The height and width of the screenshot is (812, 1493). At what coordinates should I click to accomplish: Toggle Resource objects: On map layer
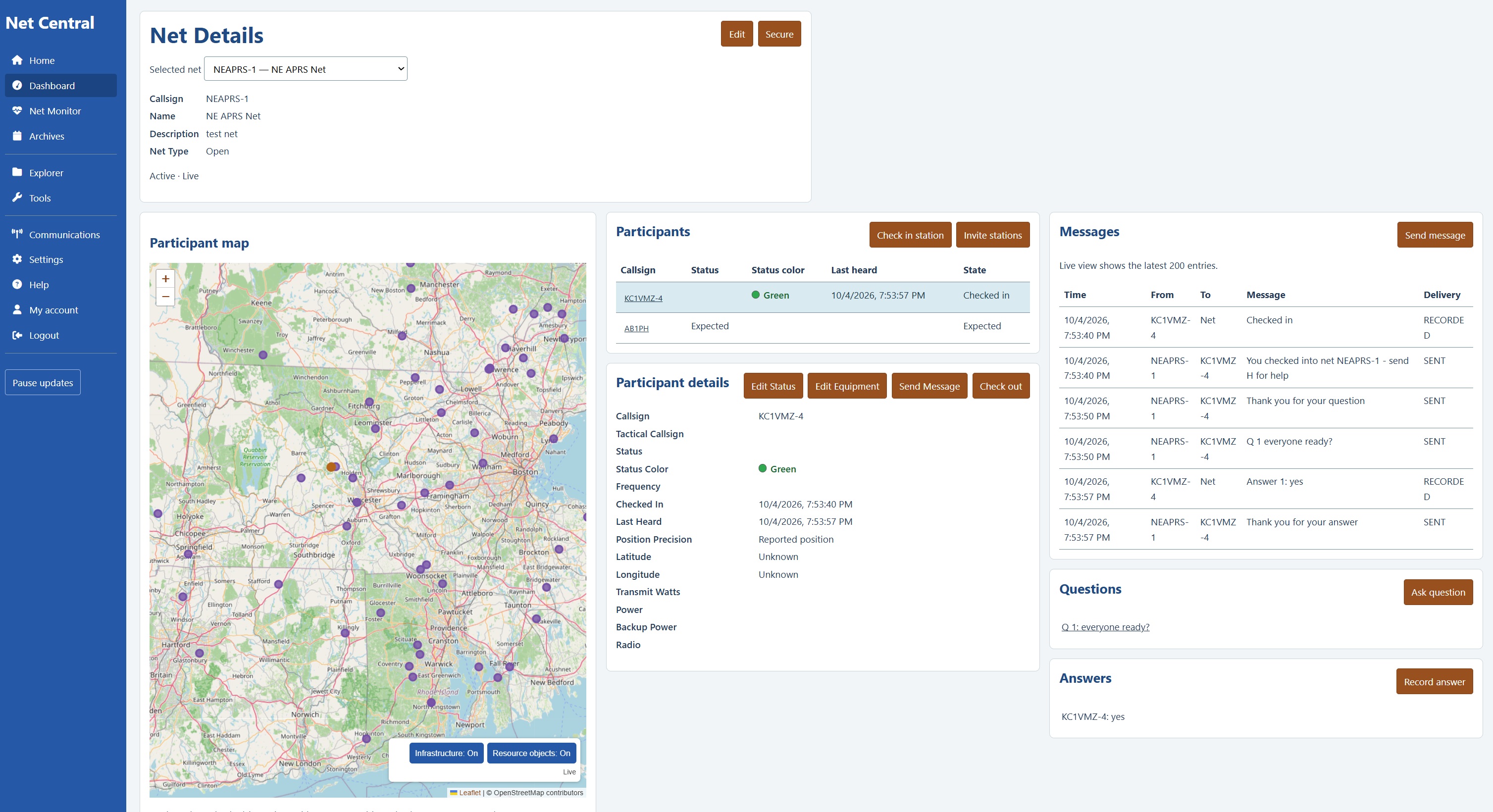pos(531,754)
